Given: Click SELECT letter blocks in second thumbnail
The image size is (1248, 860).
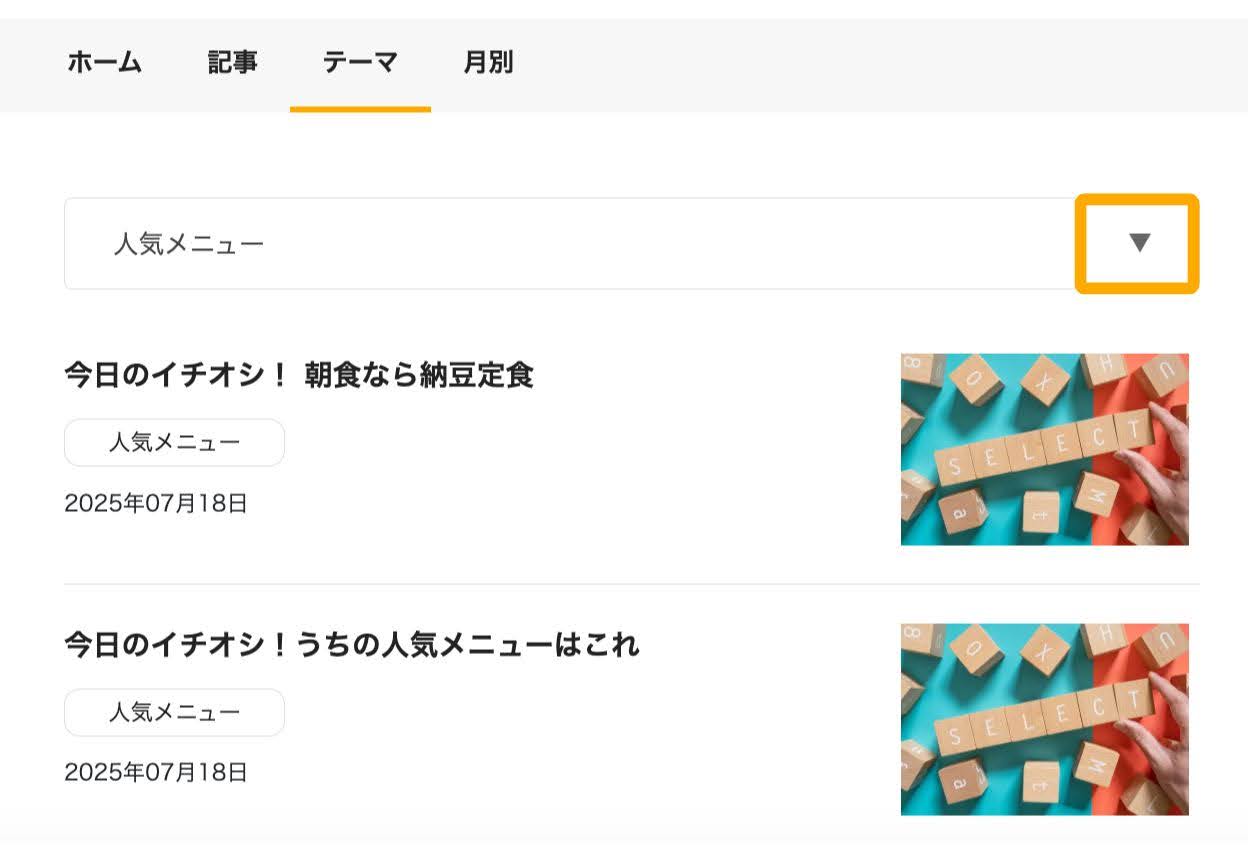Looking at the screenshot, I should pos(1044,719).
